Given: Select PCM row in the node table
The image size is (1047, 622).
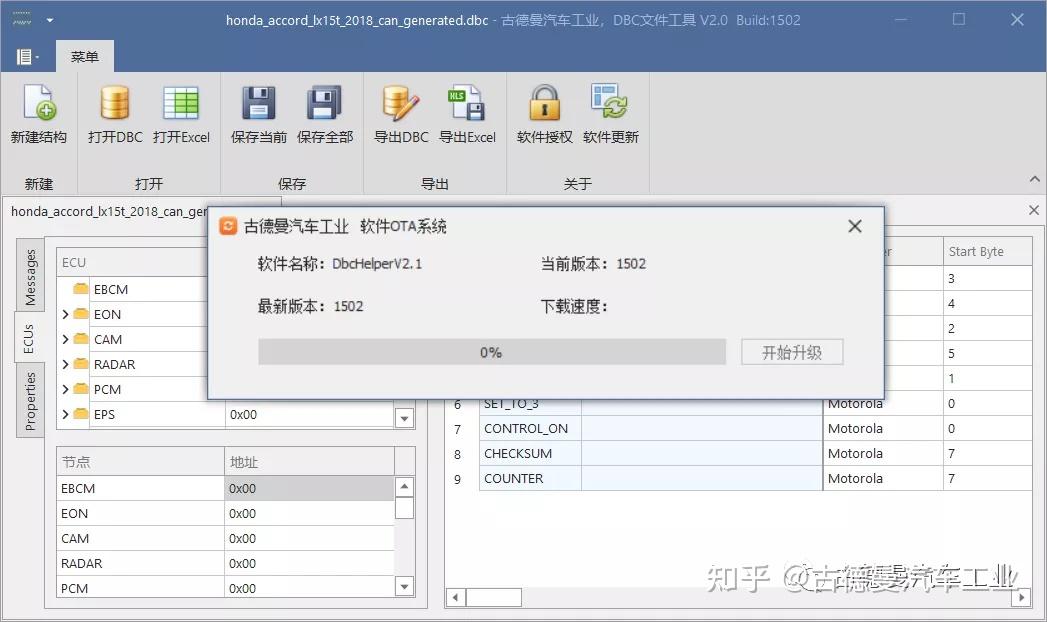Looking at the screenshot, I should tap(225, 588).
